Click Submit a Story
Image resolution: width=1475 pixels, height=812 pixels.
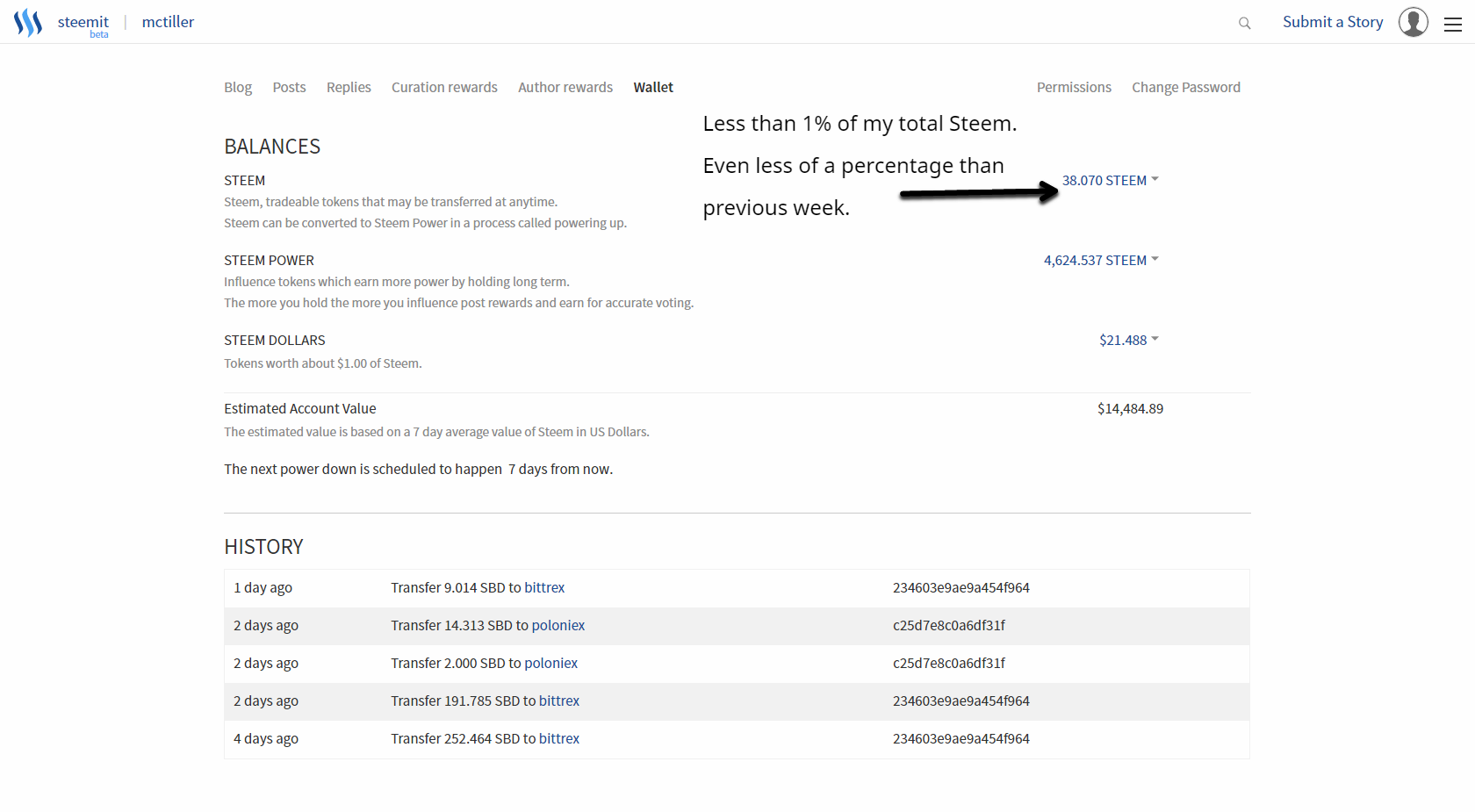click(x=1333, y=22)
